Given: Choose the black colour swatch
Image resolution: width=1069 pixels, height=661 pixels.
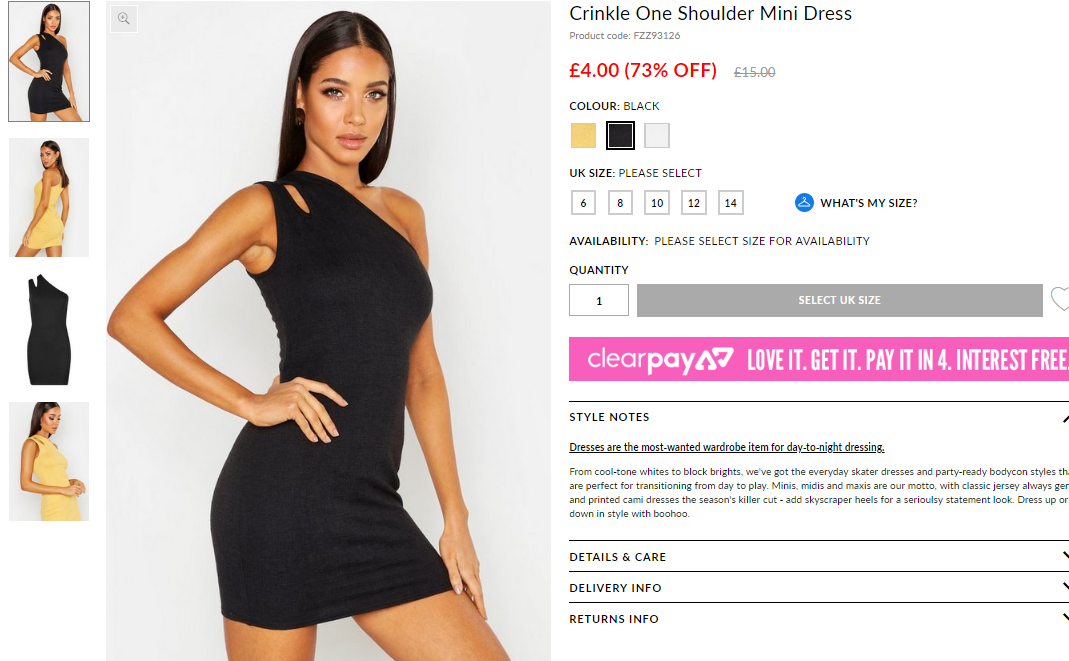Looking at the screenshot, I should click(620, 135).
